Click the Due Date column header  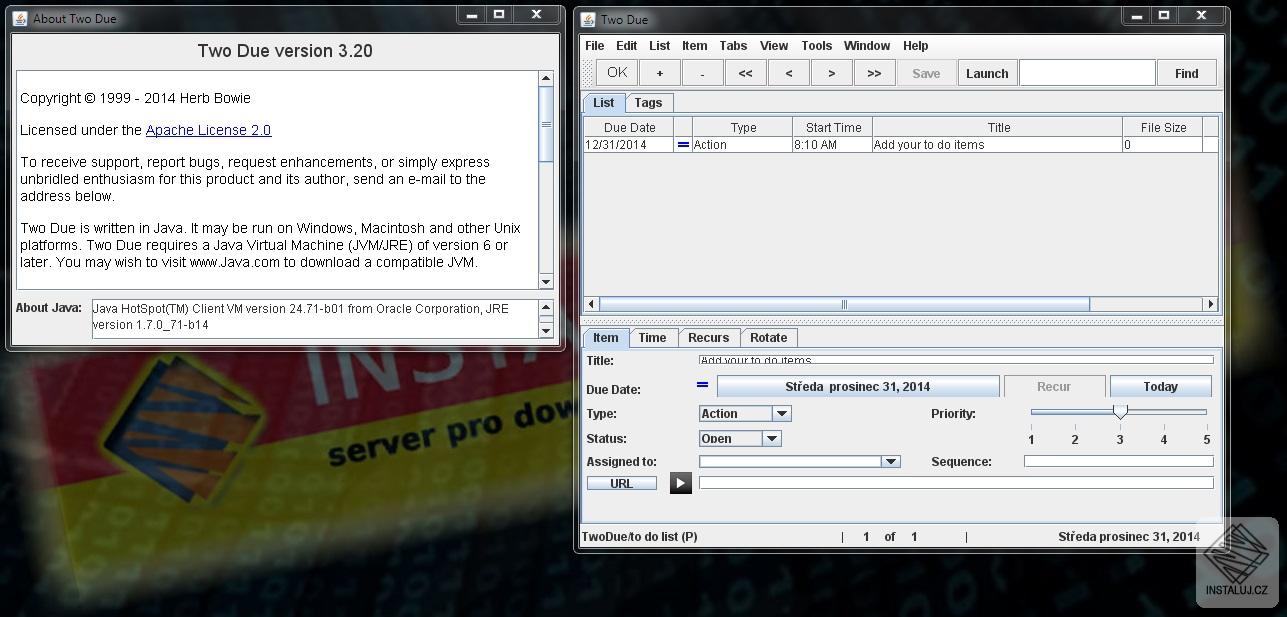(x=629, y=128)
